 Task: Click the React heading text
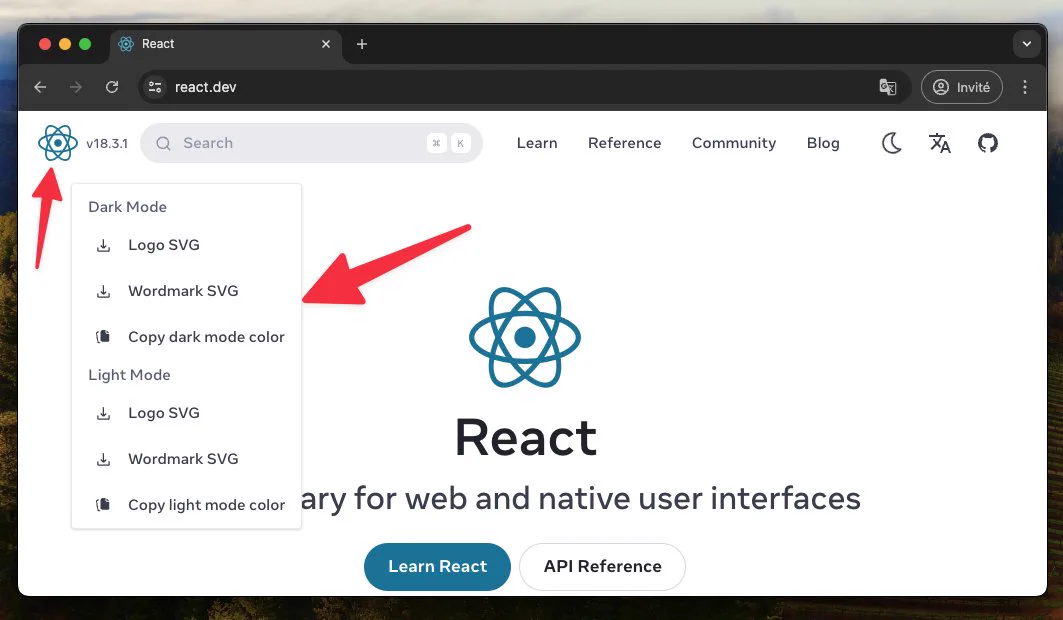(x=526, y=438)
